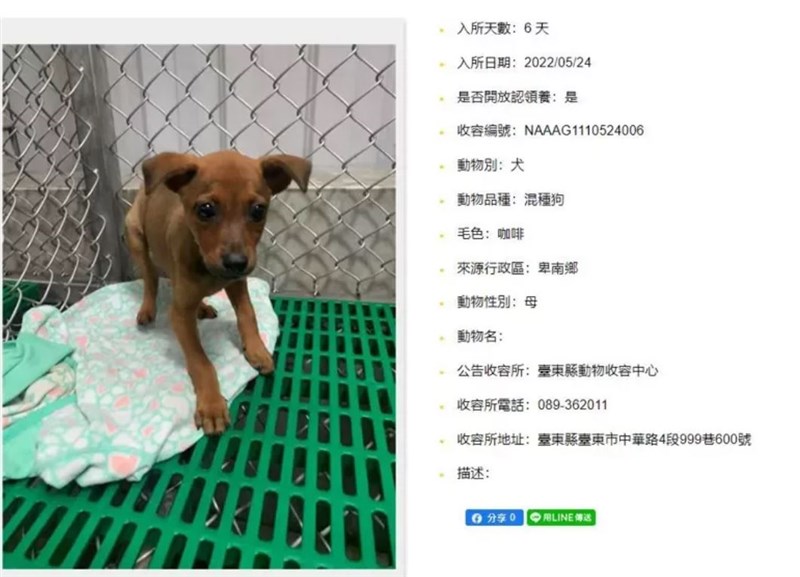The height and width of the screenshot is (577, 800).
Task: Click the 毛色 咖啡 entry
Action: [x=490, y=234]
